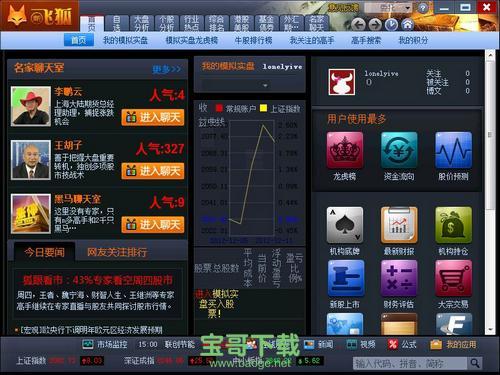Image resolution: width=500 pixels, height=375 pixels.
Task: Open 我的模拟实盘 submenu item
Action: point(125,40)
